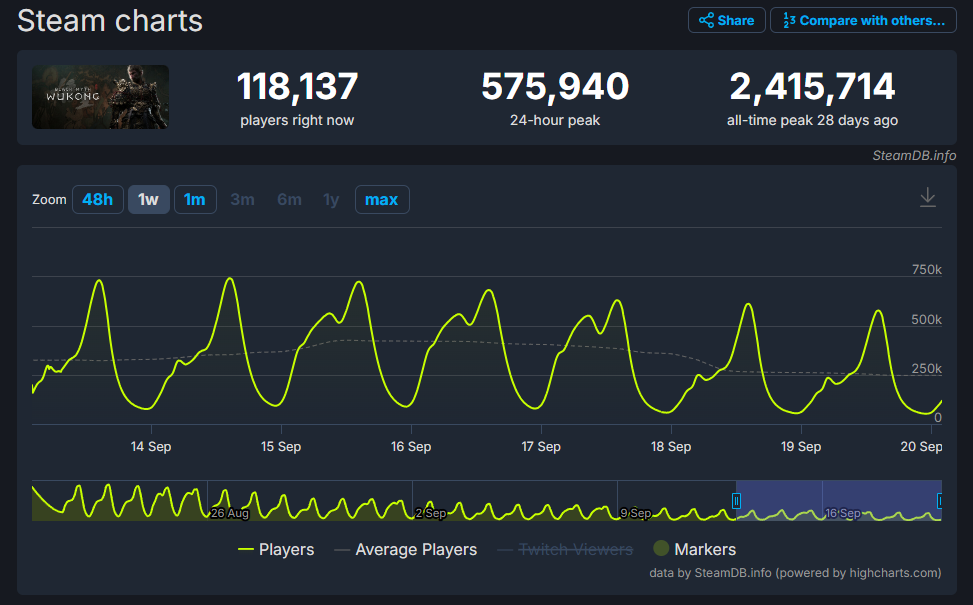Click left navigator range handle

click(x=736, y=501)
